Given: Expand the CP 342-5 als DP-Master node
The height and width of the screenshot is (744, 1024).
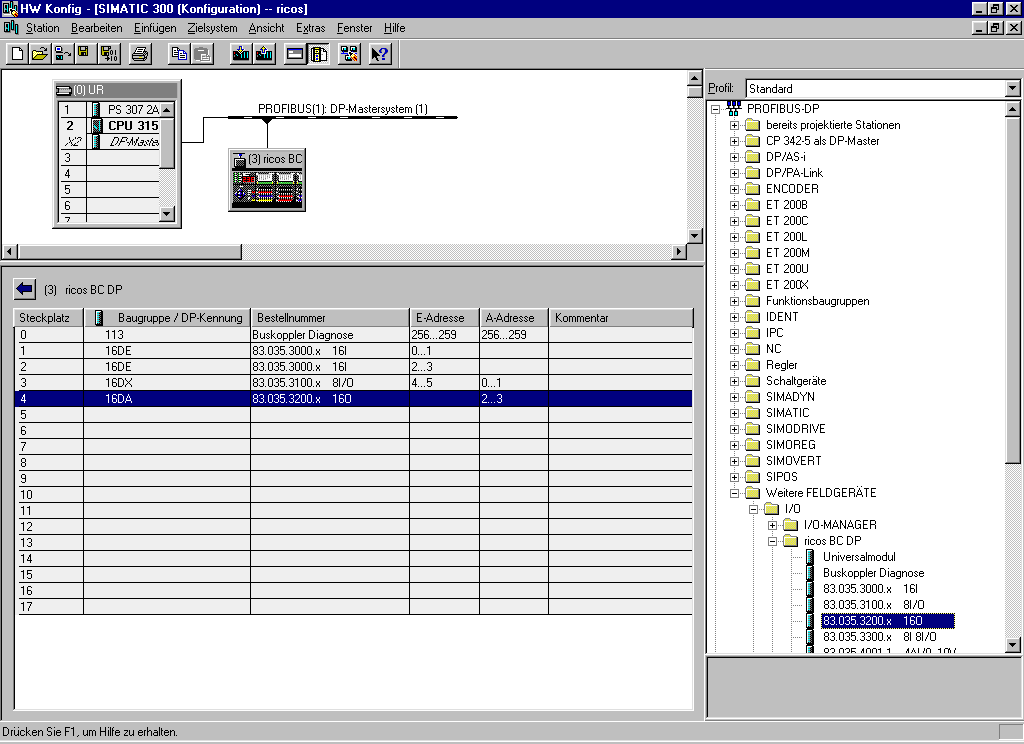Looking at the screenshot, I should pyautogui.click(x=734, y=141).
